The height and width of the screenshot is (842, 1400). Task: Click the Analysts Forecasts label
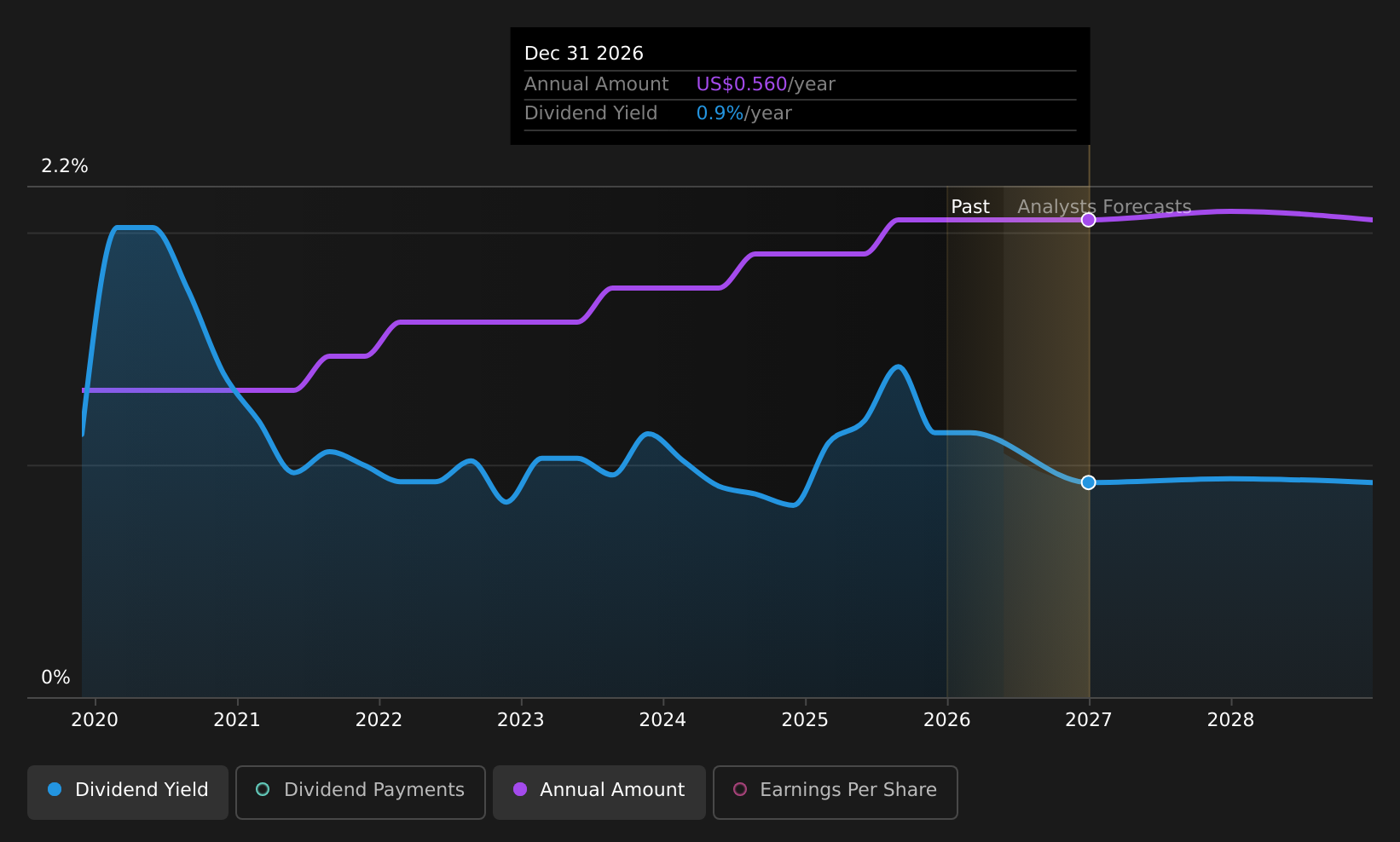click(x=1104, y=207)
